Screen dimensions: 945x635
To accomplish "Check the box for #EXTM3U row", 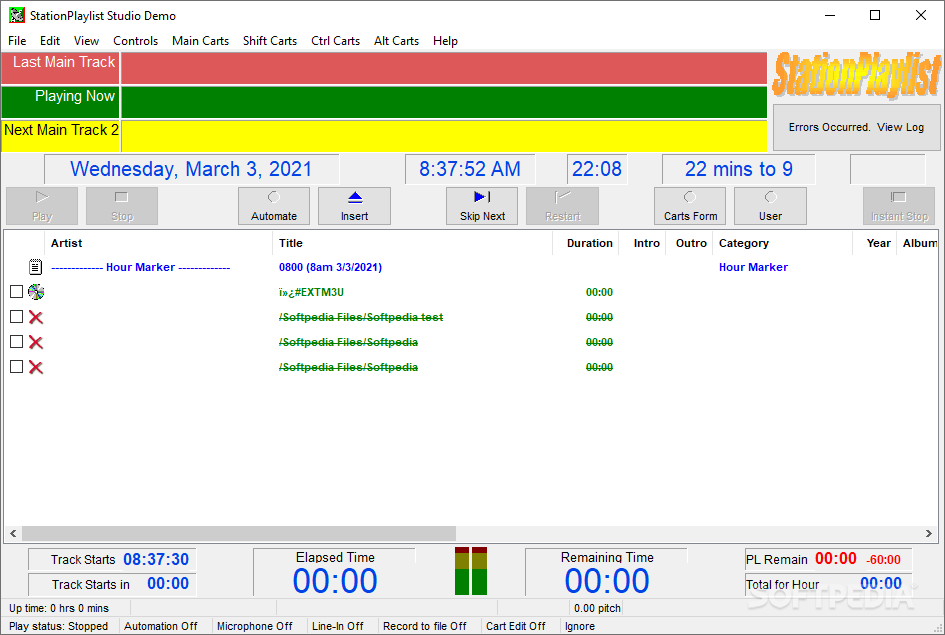I will pyautogui.click(x=16, y=292).
